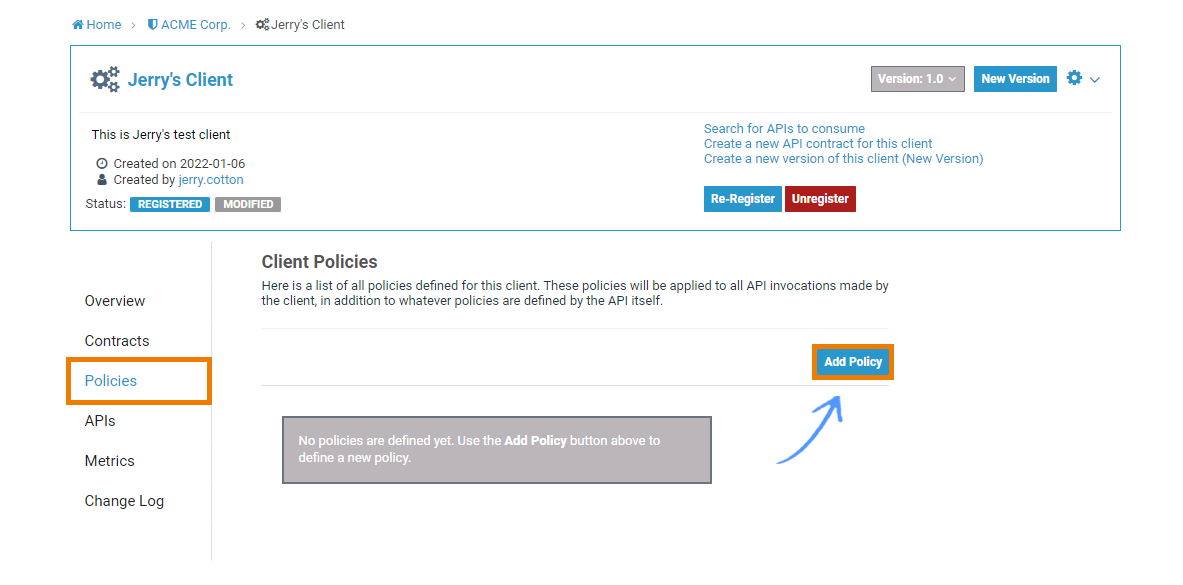Go to the APIs tab

(100, 420)
